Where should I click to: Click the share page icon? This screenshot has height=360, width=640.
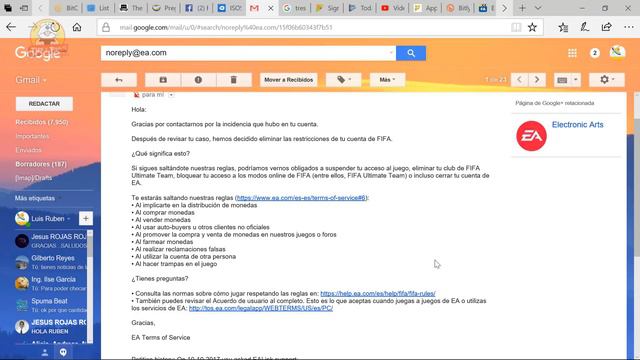pyautogui.click(x=607, y=27)
